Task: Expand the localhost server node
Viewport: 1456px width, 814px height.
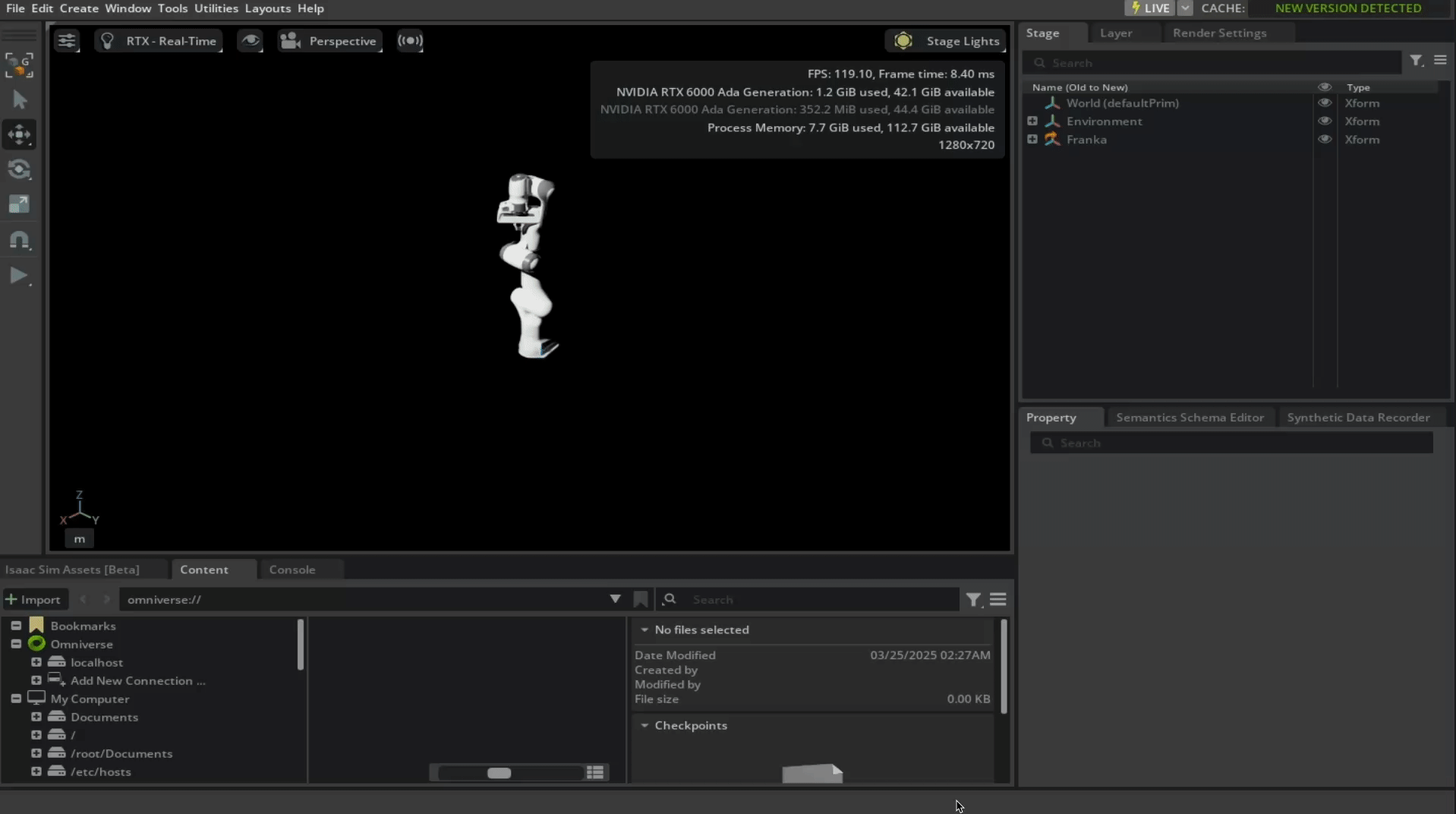Action: pos(36,662)
